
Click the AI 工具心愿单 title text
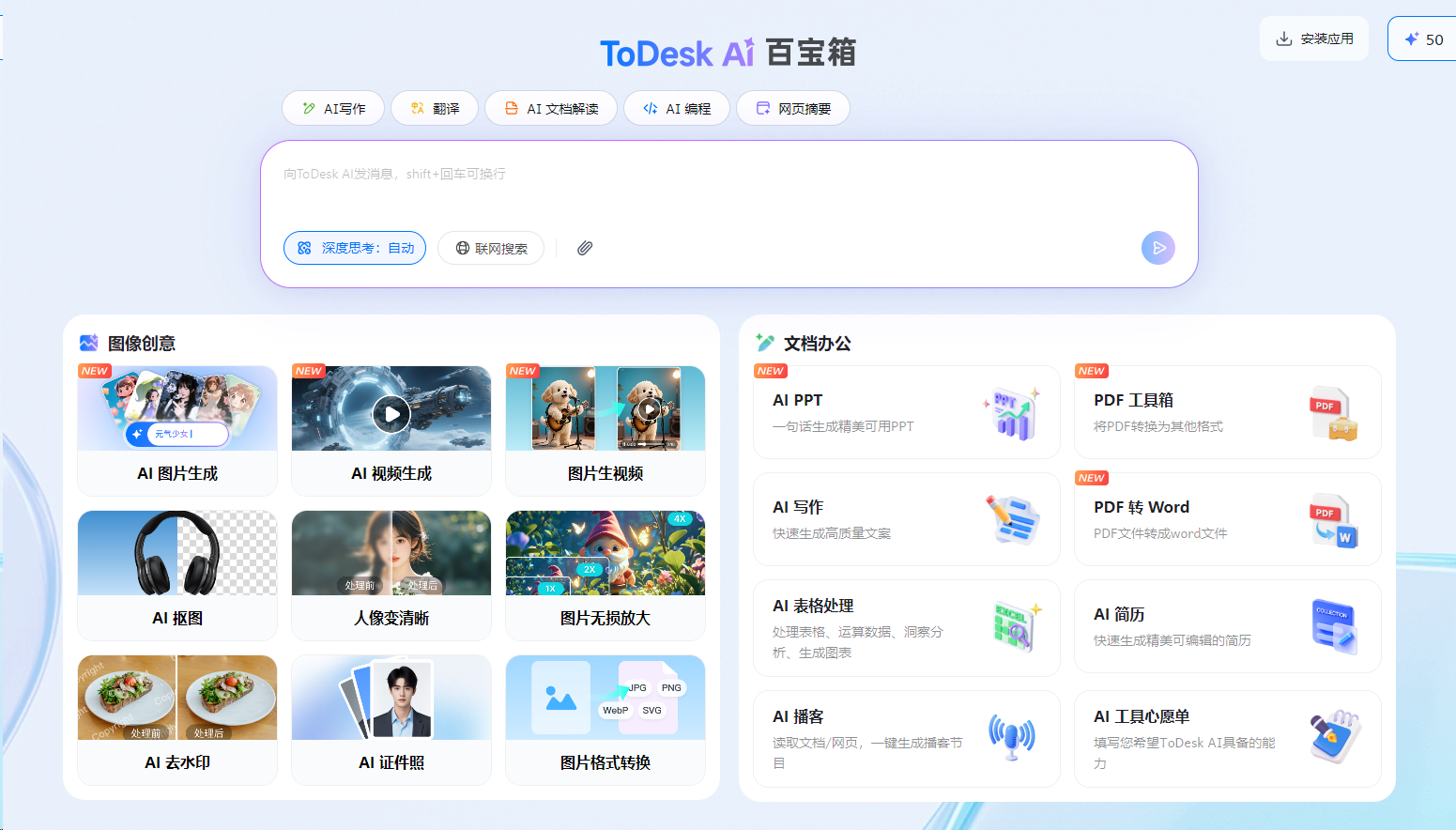tap(1142, 716)
